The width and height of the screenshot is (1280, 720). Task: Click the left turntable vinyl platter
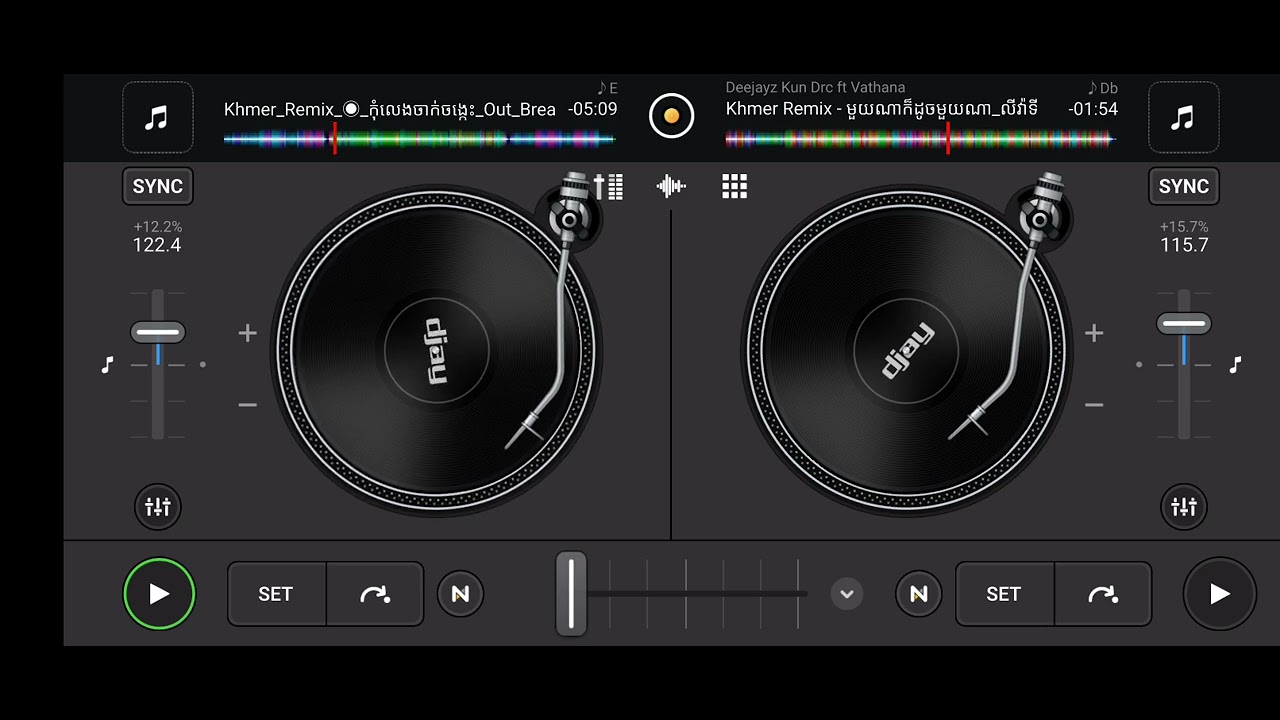pos(437,350)
